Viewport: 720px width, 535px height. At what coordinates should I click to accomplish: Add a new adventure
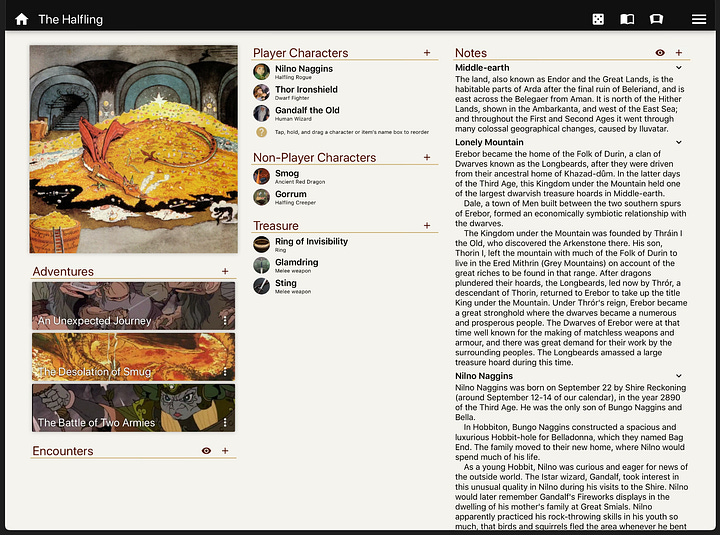pyautogui.click(x=225, y=271)
